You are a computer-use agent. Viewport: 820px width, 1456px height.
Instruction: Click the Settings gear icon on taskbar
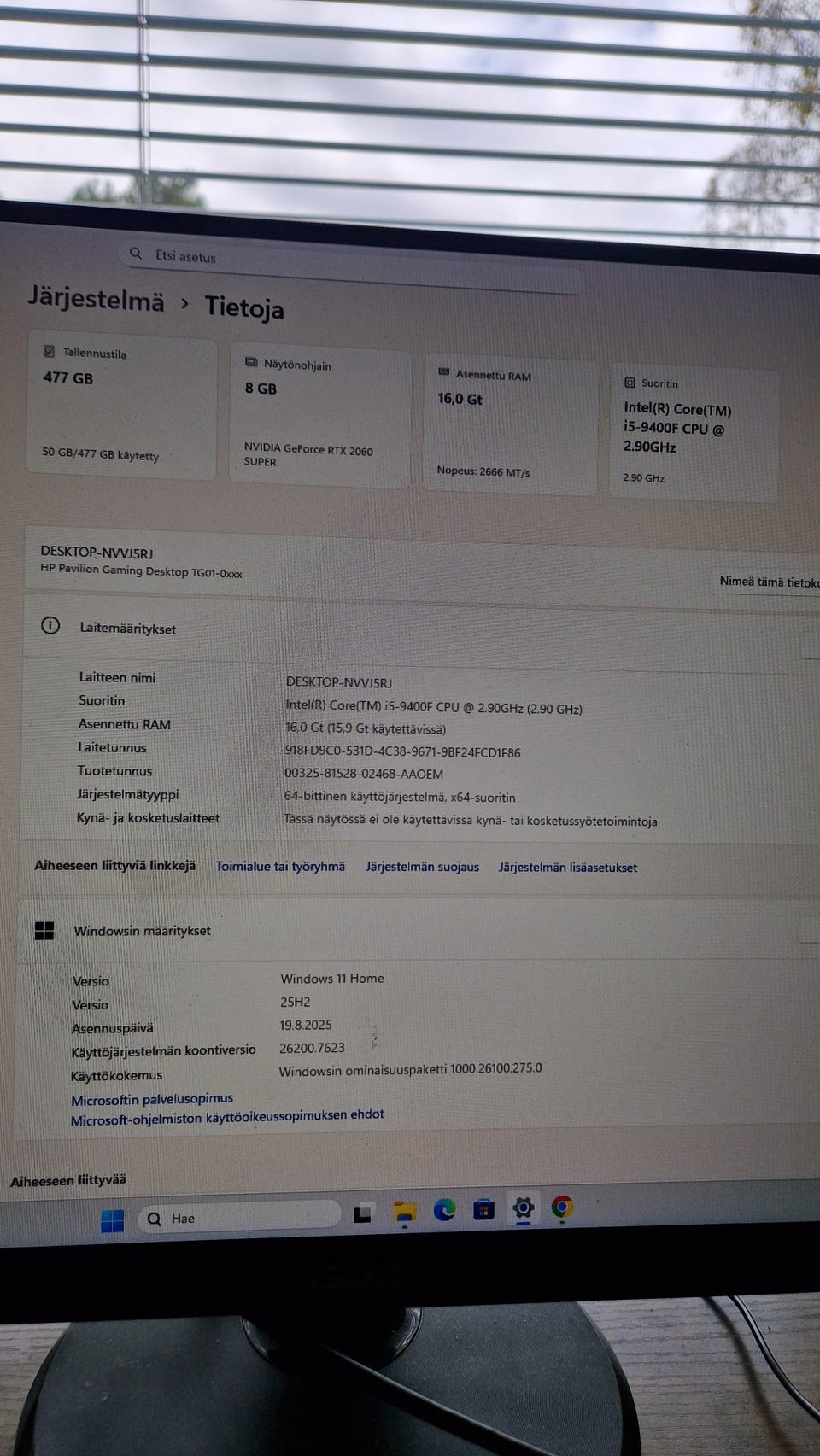pos(523,1207)
